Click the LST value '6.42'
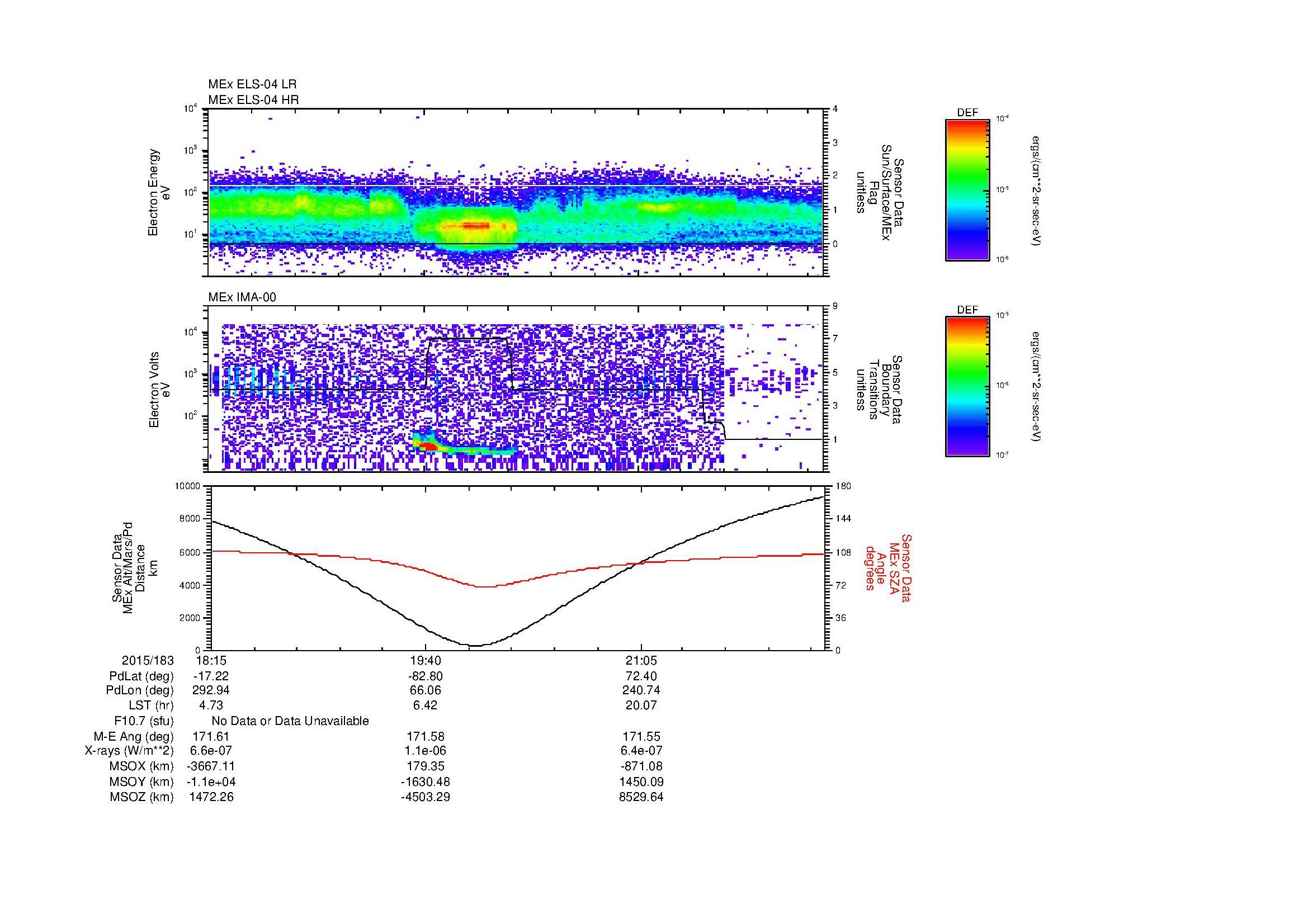1308x924 pixels. [x=426, y=705]
